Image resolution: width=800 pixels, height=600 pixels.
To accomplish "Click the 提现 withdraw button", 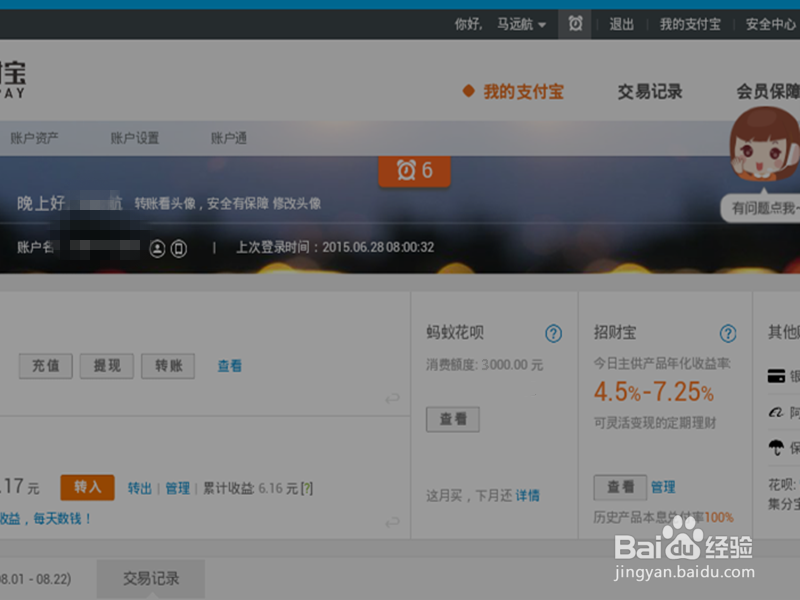I will [107, 366].
